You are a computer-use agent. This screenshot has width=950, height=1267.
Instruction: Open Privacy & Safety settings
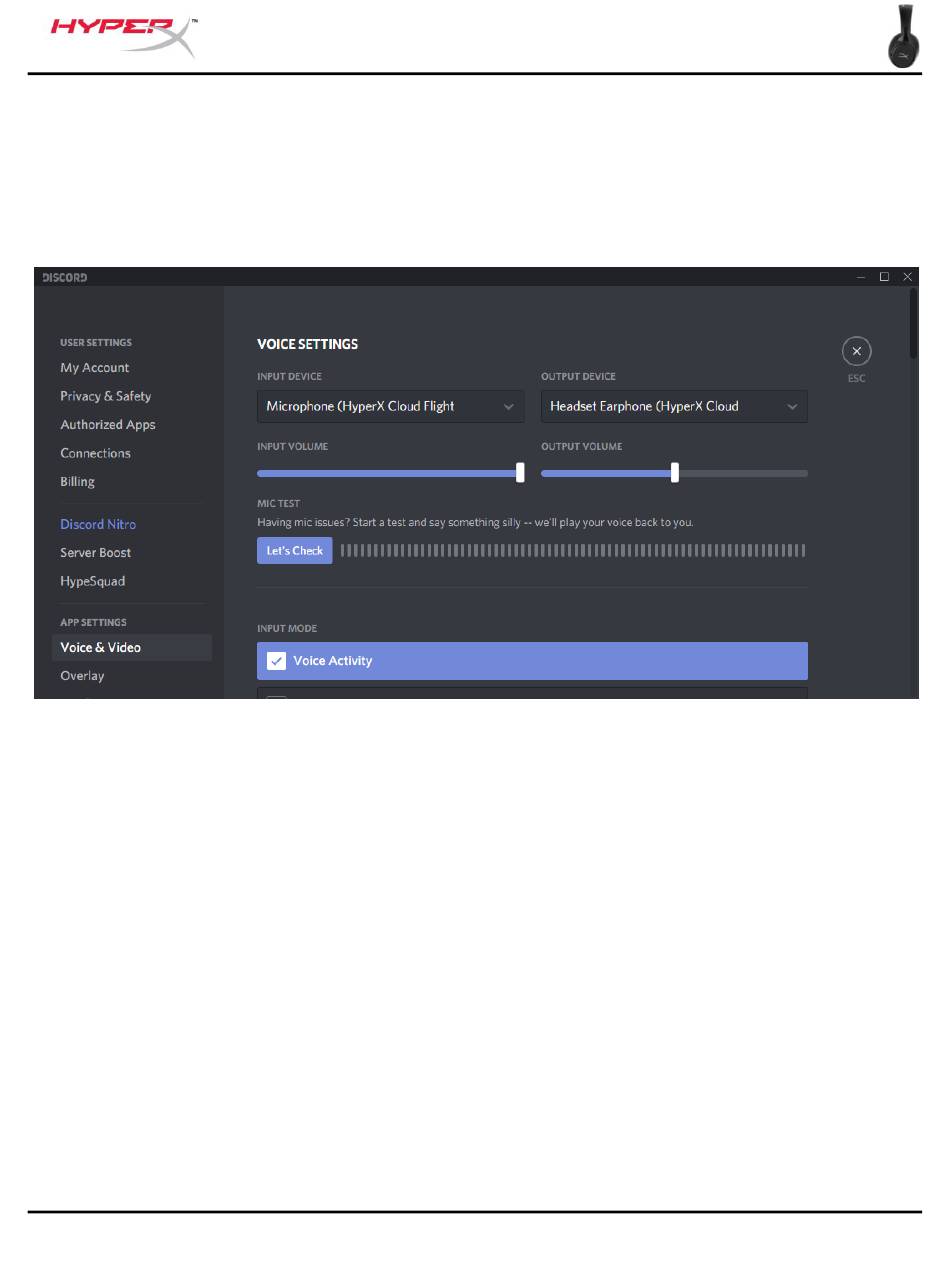(106, 396)
